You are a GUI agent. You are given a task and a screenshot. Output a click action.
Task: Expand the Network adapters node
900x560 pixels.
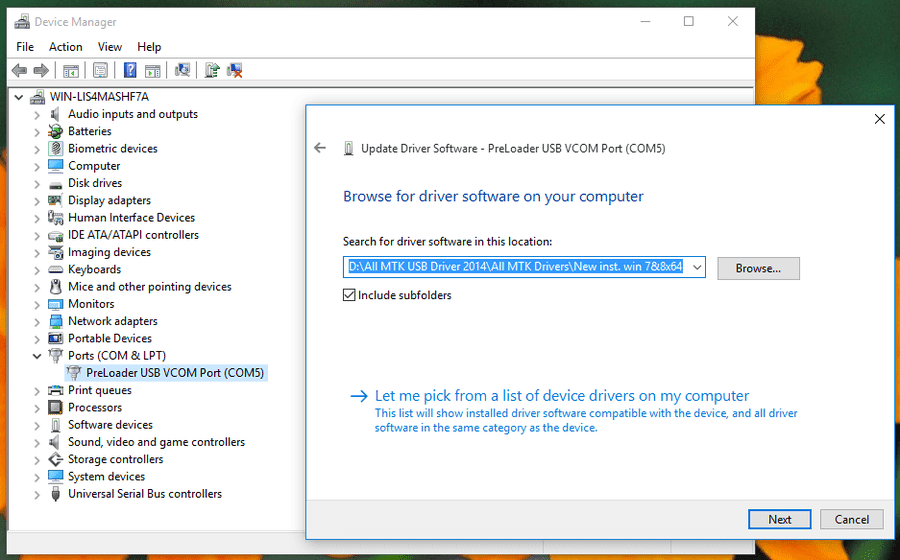tap(37, 321)
